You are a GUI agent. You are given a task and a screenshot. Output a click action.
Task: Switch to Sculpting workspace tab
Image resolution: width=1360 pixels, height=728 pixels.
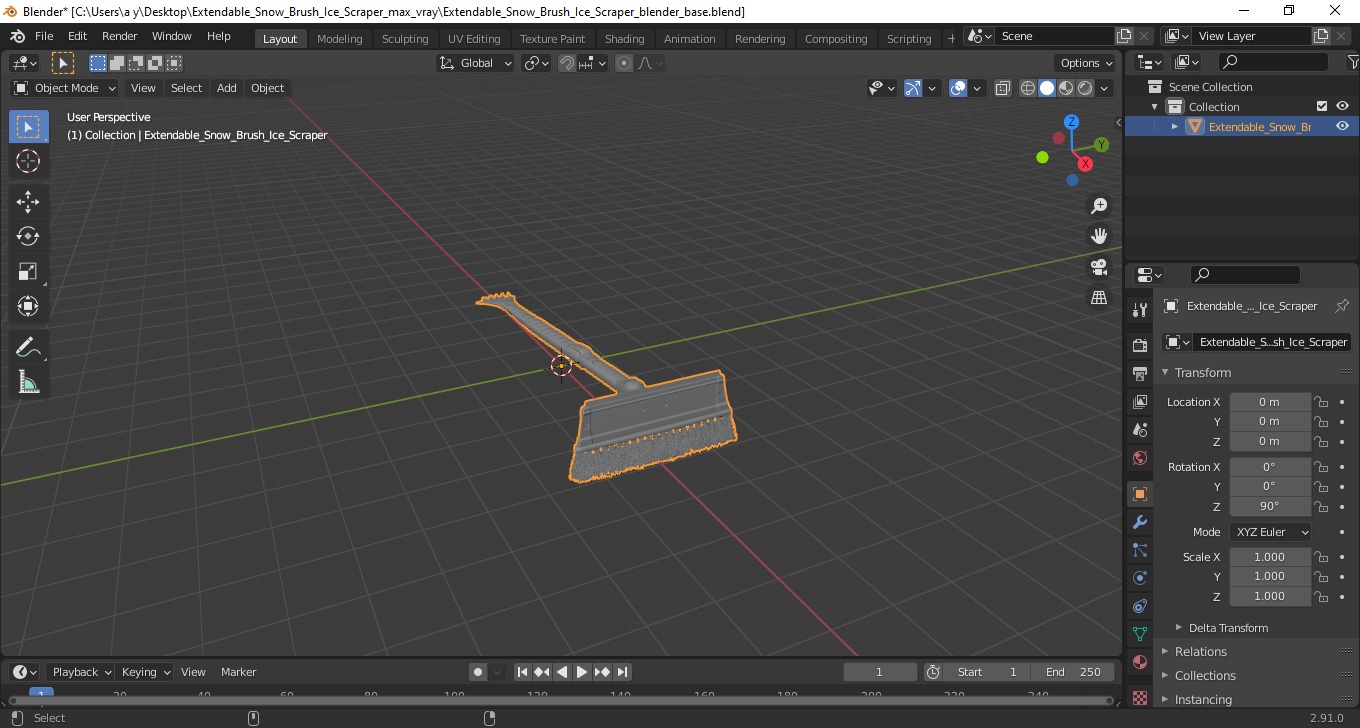click(405, 39)
